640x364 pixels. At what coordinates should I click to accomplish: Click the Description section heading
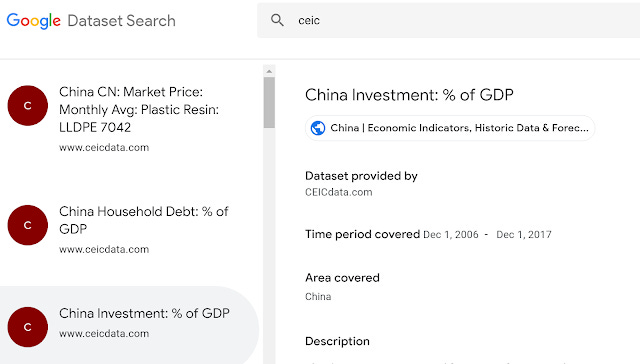coord(337,341)
